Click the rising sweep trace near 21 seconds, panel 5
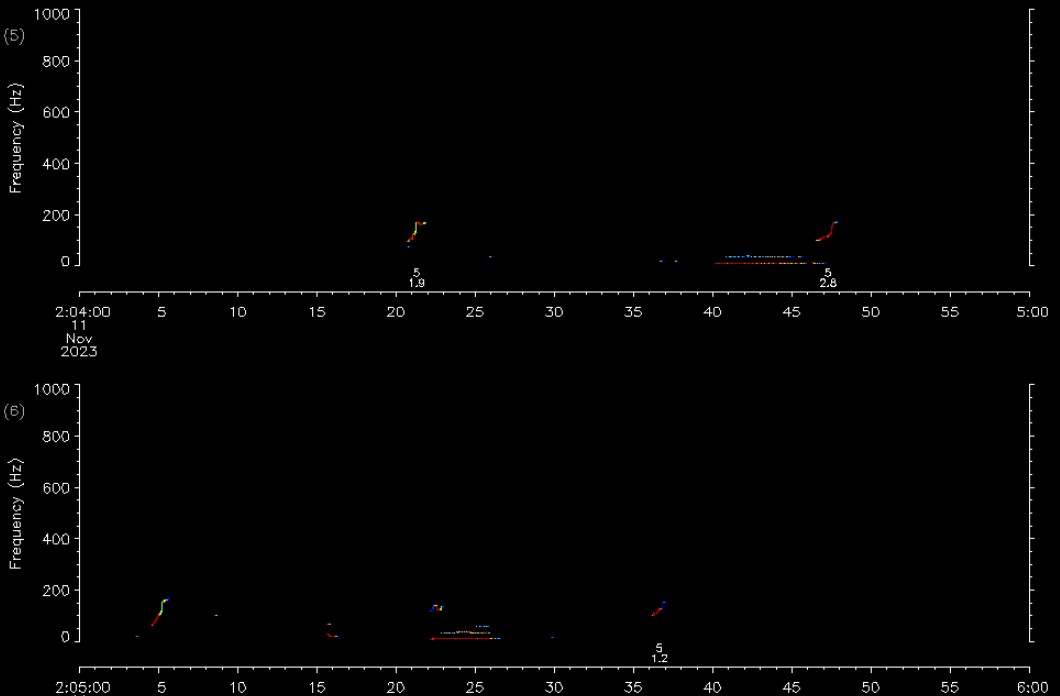Screen dimensions: 1060x696 click(416, 232)
